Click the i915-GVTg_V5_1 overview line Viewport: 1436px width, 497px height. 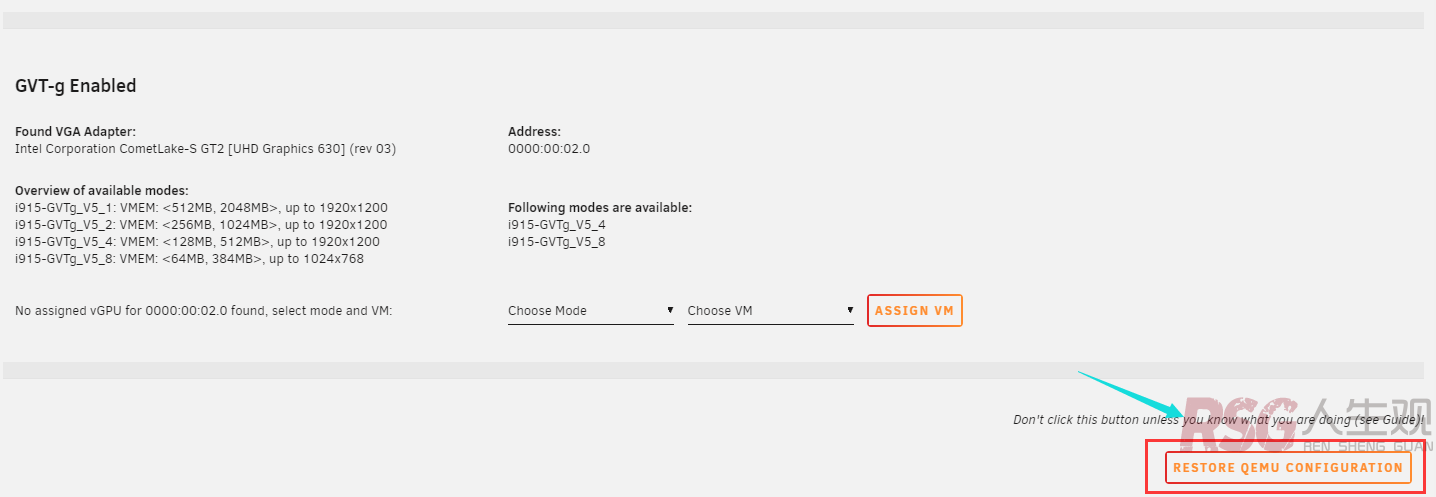(x=201, y=208)
